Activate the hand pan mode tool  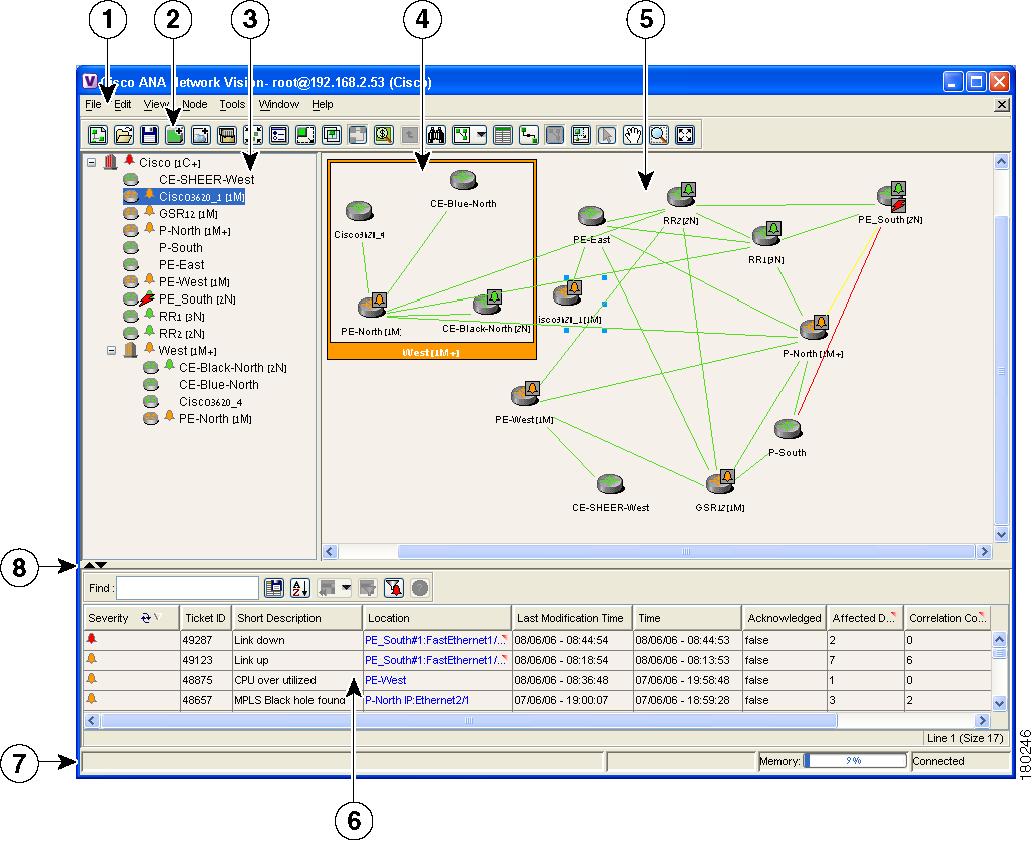click(x=632, y=135)
